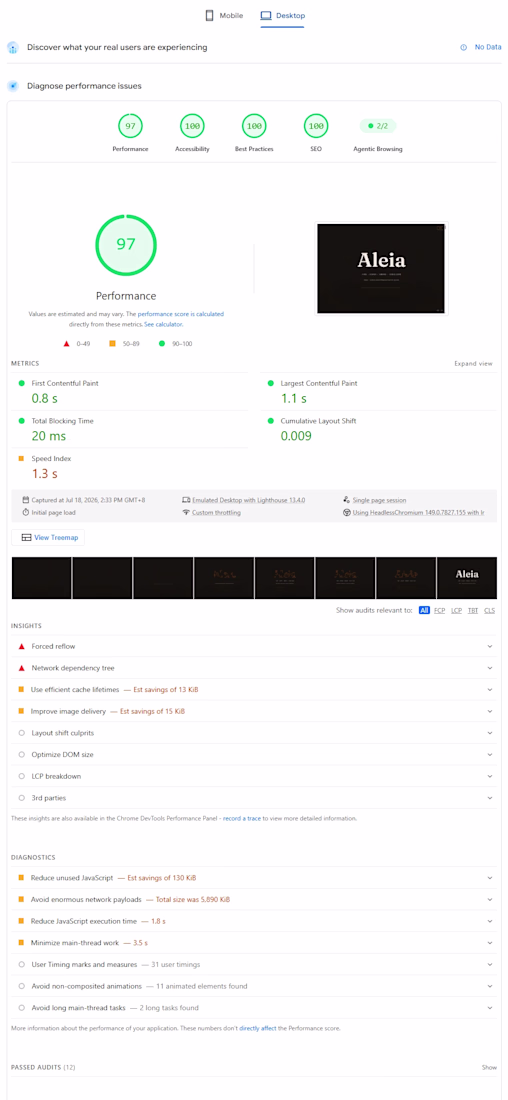Expand Avoid non-composited animations audit
This screenshot has width=508, height=1100.
coord(254,986)
